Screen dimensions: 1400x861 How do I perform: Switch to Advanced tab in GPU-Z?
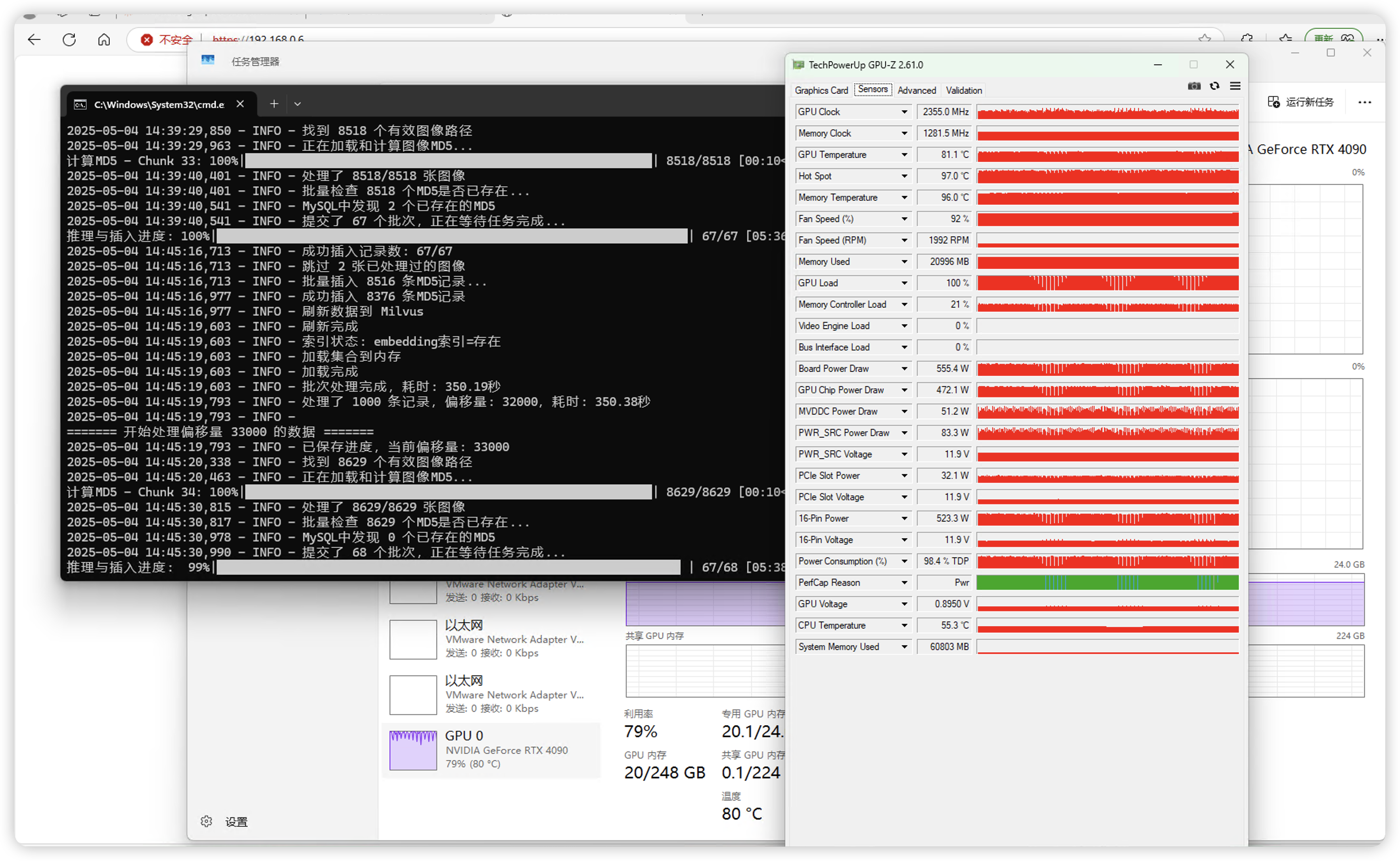[917, 90]
